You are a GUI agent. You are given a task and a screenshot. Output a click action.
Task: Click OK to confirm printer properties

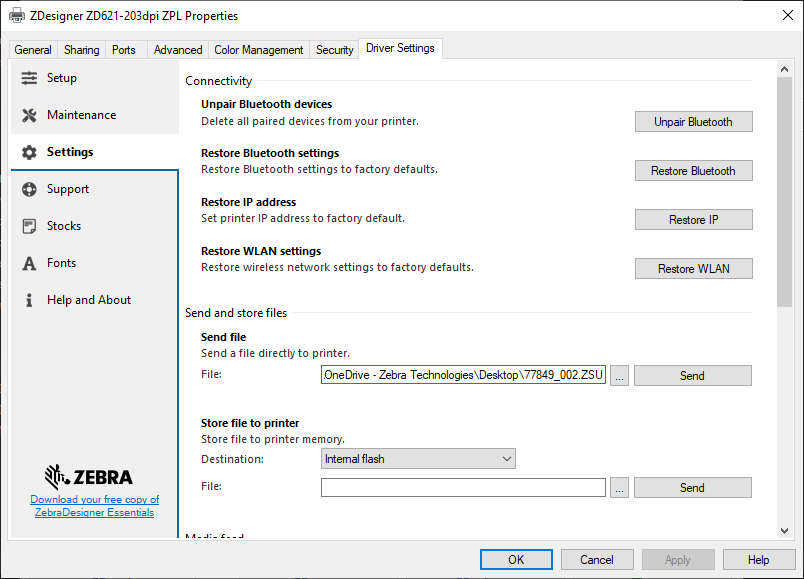point(516,560)
